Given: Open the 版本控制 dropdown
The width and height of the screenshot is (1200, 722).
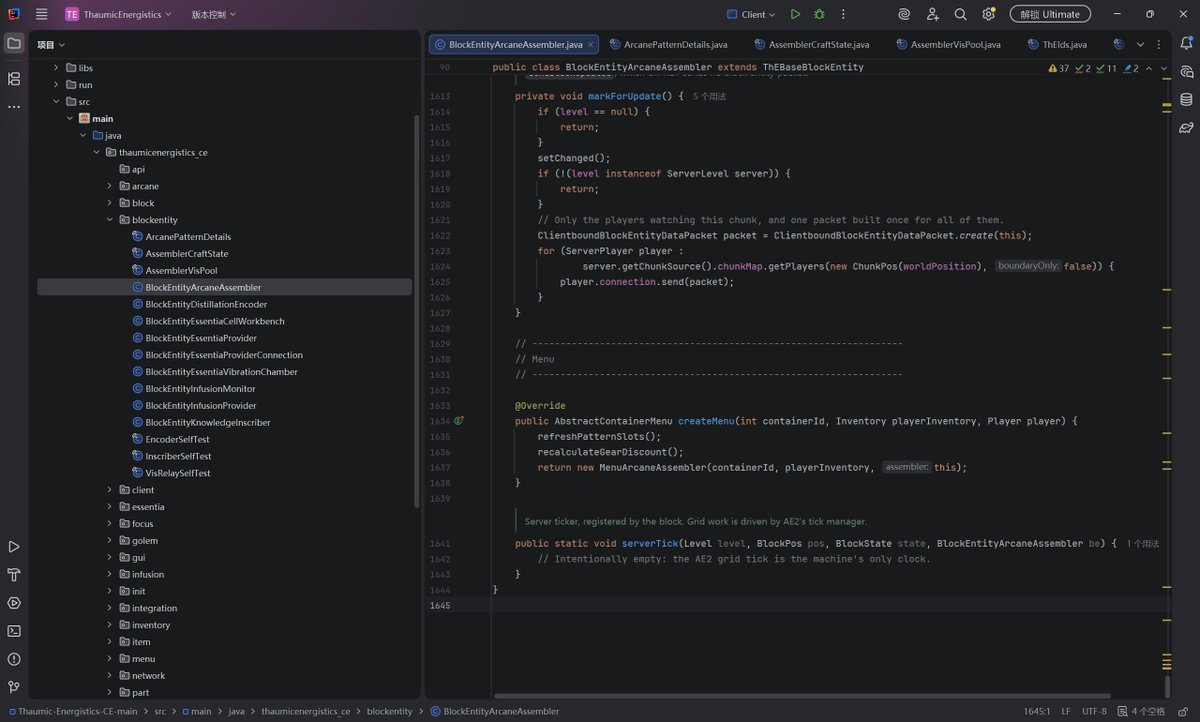Looking at the screenshot, I should [x=214, y=14].
